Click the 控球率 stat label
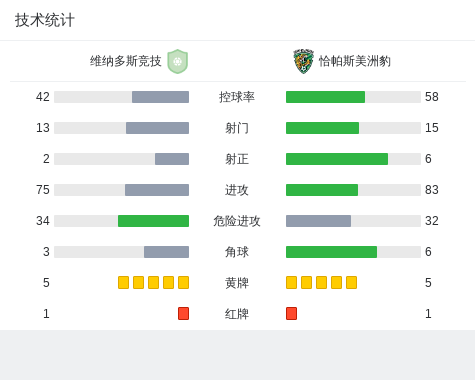Image resolution: width=475 pixels, height=380 pixels. pos(237,97)
